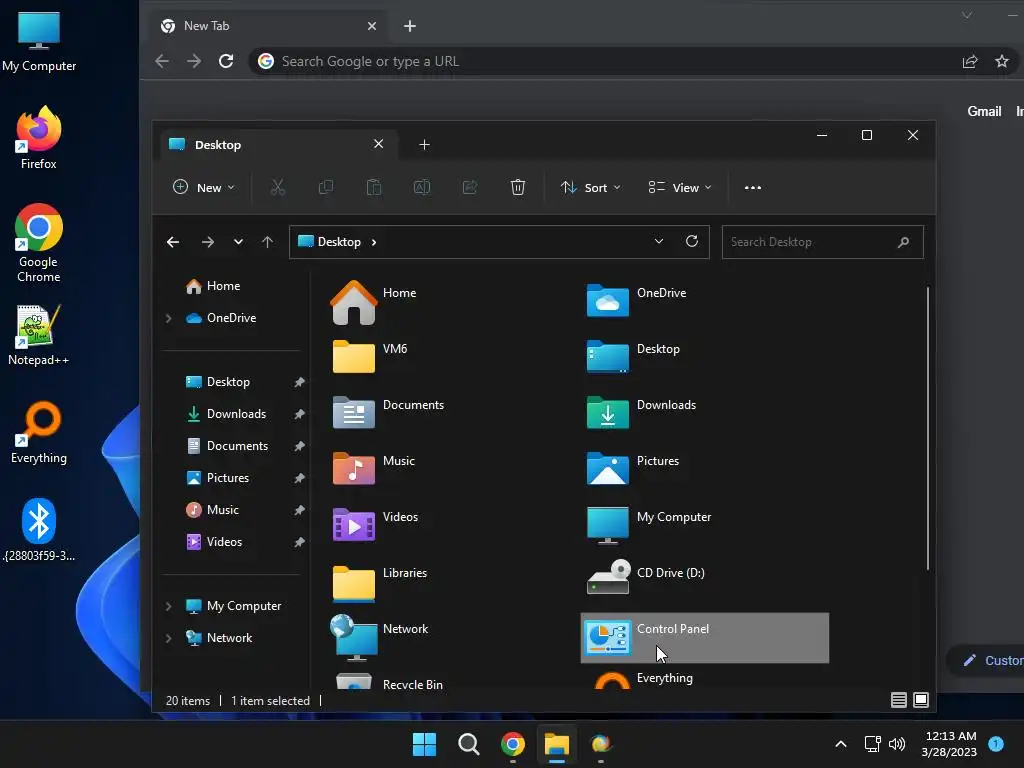This screenshot has width=1024, height=768.
Task: Select Everything desktop shortcut
Action: (x=39, y=433)
